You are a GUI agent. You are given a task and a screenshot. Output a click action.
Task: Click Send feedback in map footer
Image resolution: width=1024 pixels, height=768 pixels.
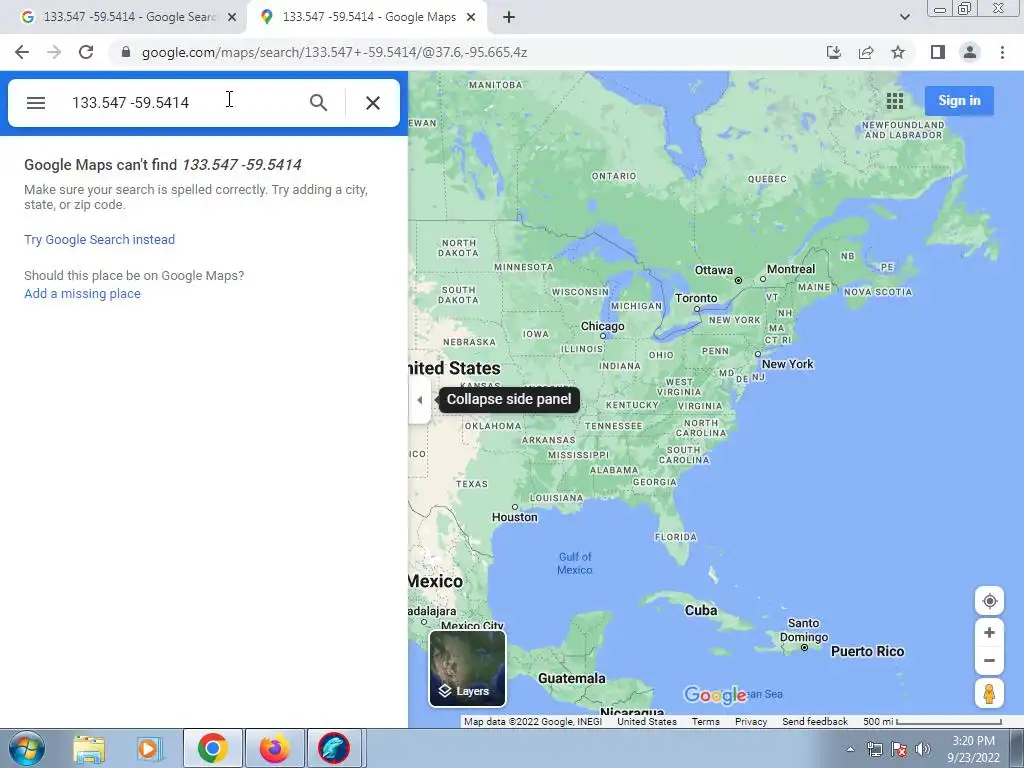click(x=815, y=722)
